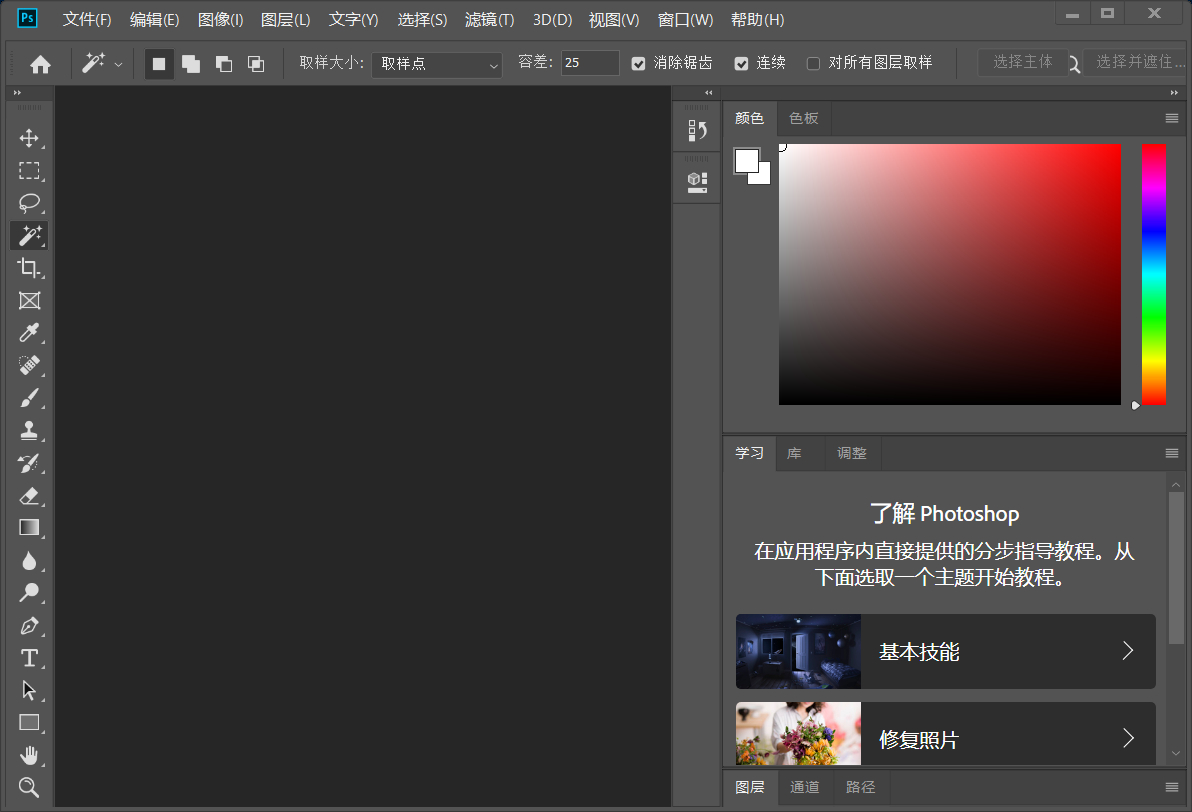This screenshot has width=1192, height=812.
Task: Open the 滤镜(T) menu
Action: pos(490,20)
